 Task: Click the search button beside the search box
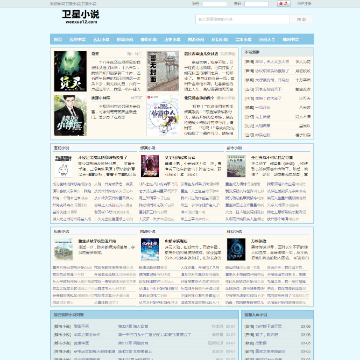click(301, 19)
